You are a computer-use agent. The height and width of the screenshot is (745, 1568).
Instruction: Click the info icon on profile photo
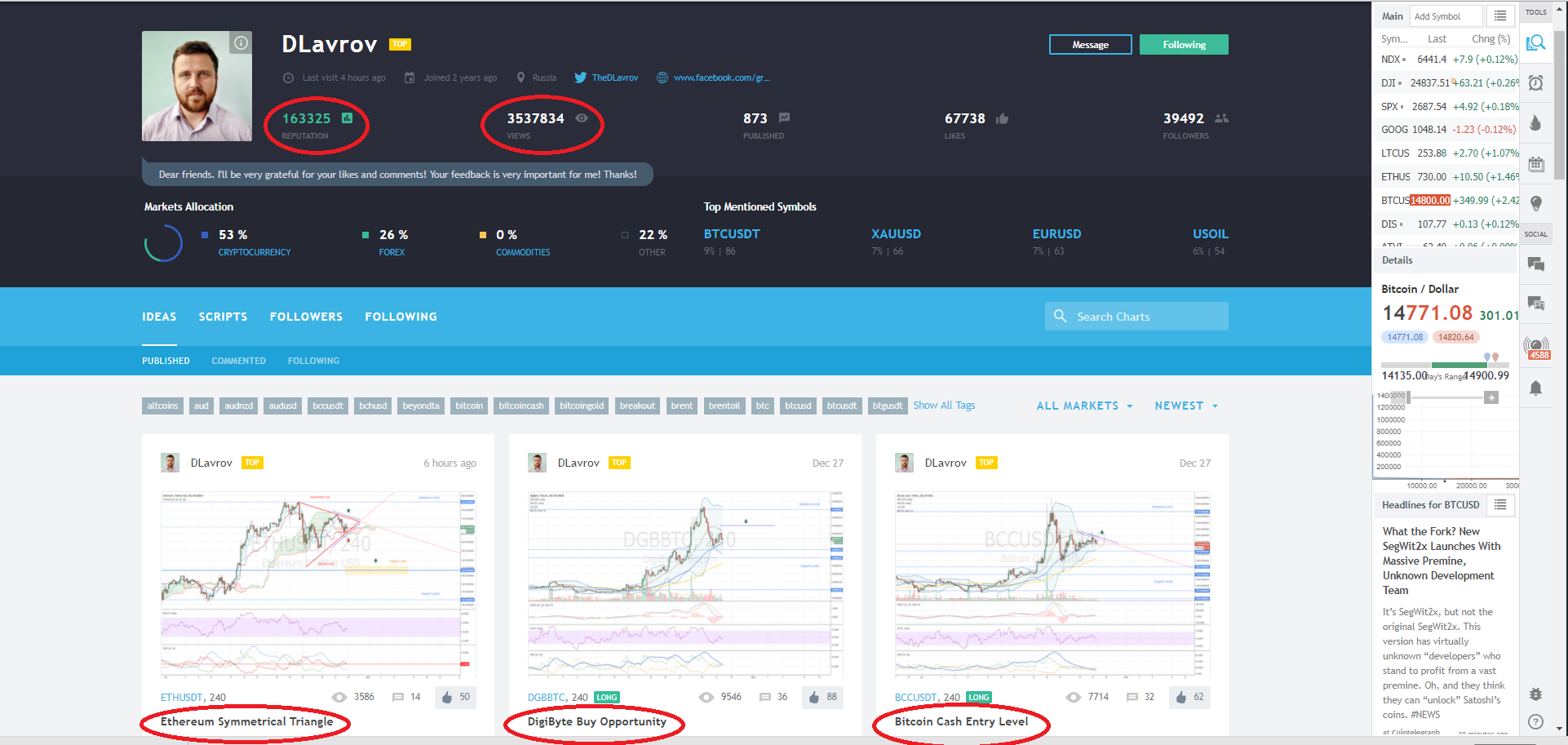click(x=241, y=43)
